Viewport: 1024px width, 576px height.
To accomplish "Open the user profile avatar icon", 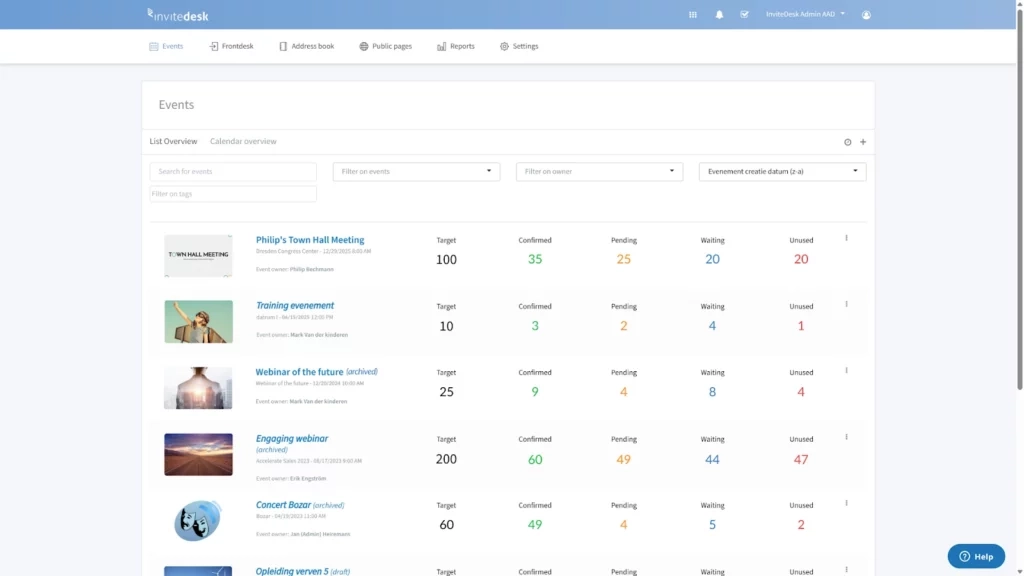I will 866,14.
